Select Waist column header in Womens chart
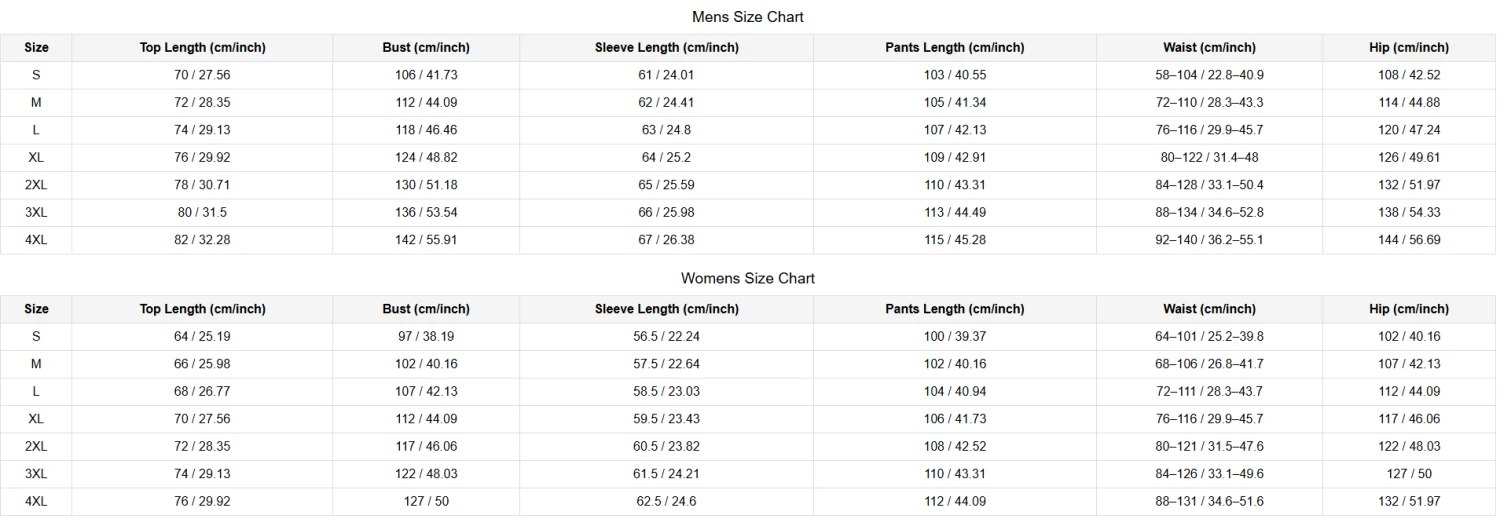1500x519 pixels. coord(1208,309)
